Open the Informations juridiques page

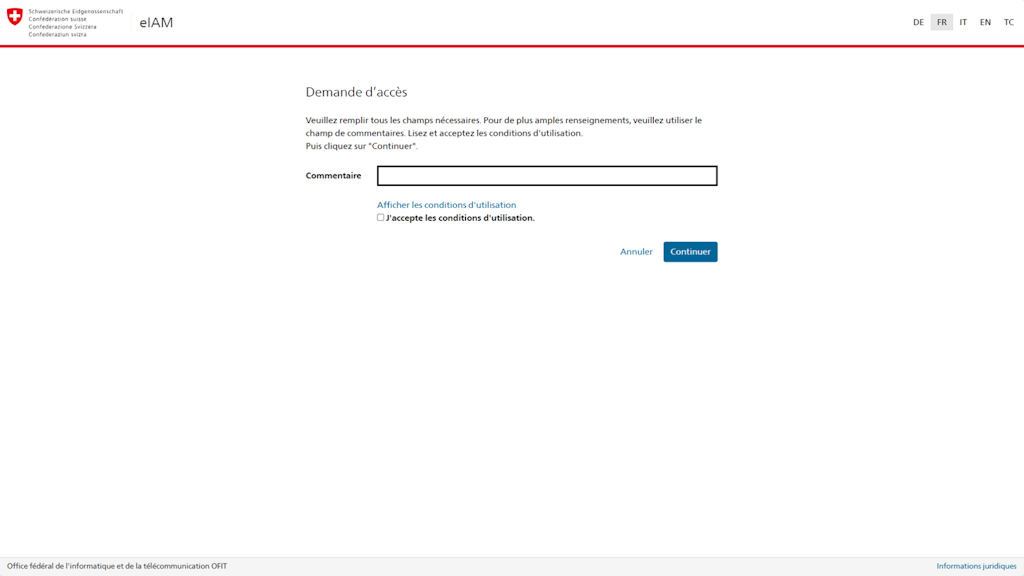[x=976, y=564]
